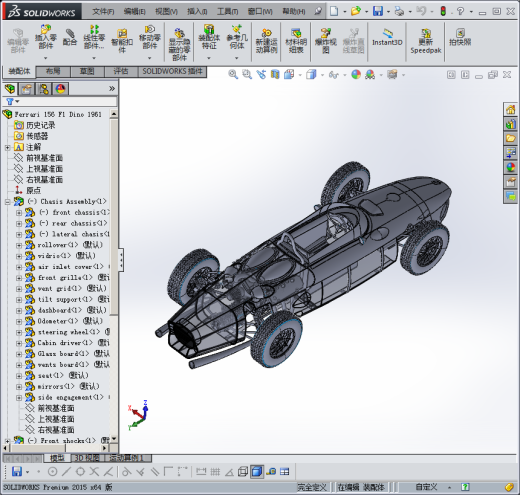The width and height of the screenshot is (520, 495).
Task: Click the Zoom to Fit magnifier icon
Action: tap(233, 74)
